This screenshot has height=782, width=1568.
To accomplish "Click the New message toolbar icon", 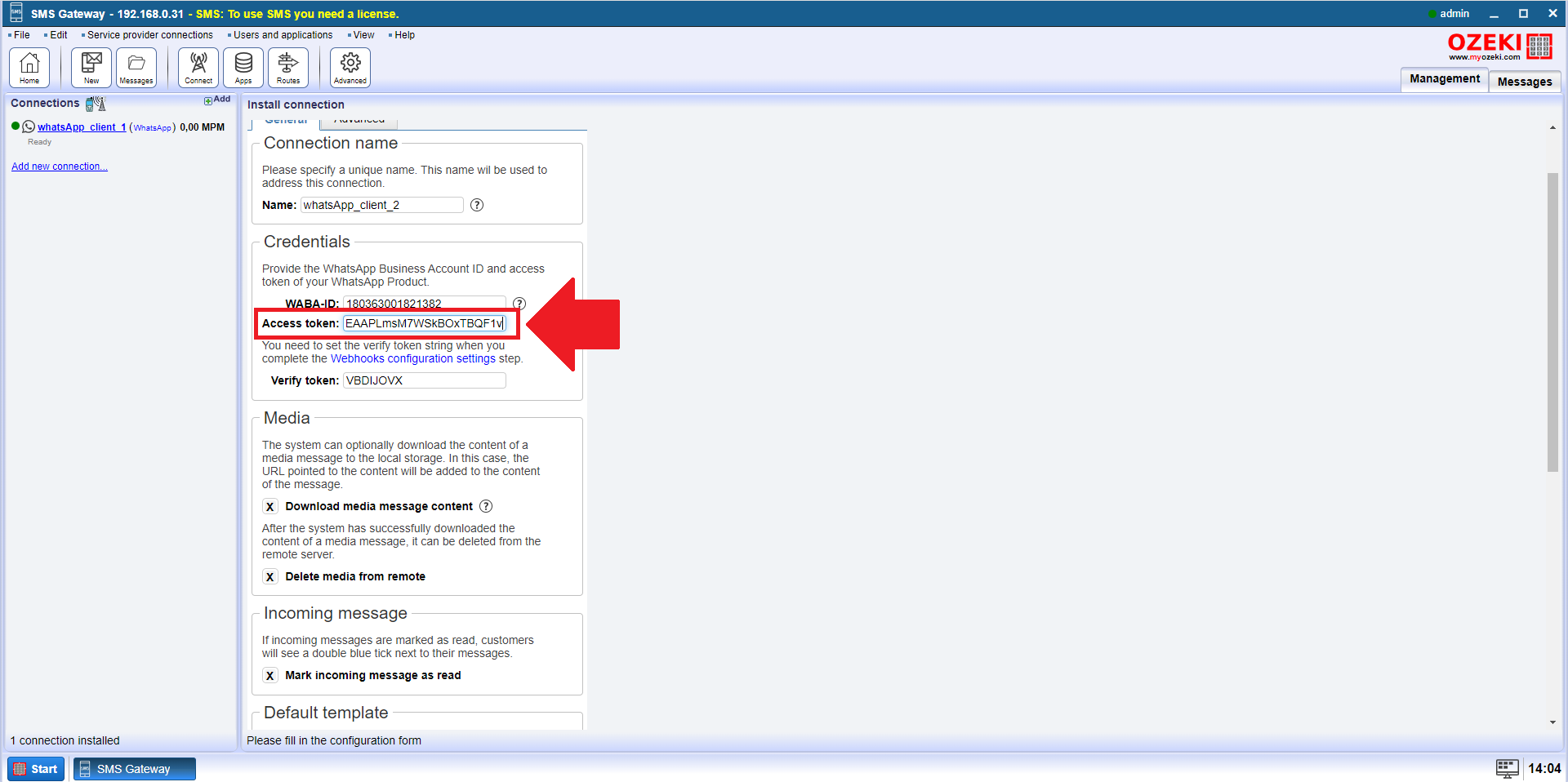I will click(x=91, y=67).
